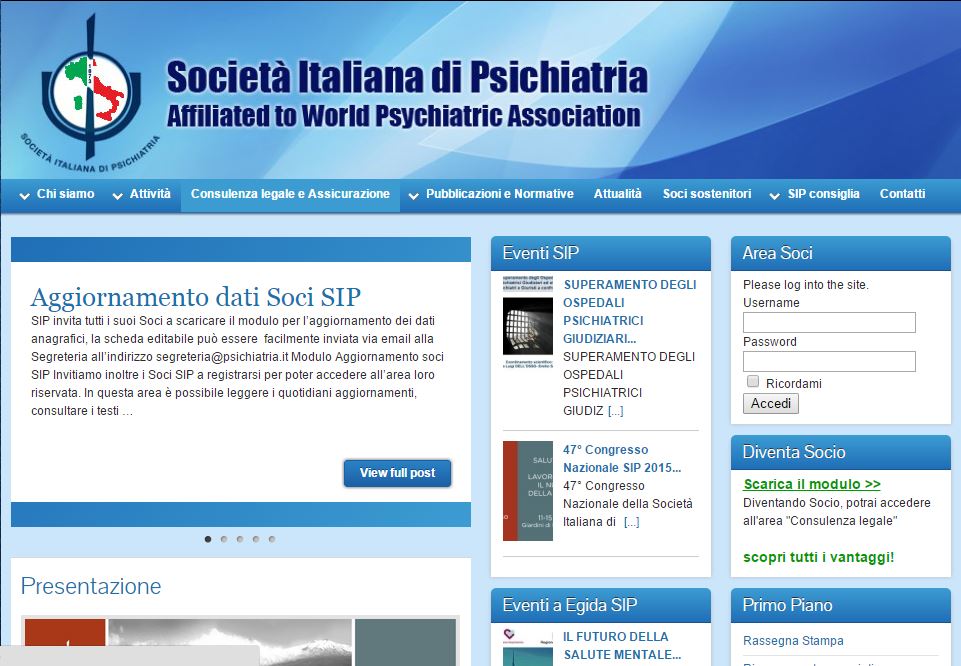Open the Rassegna Stampa link
Image resolution: width=961 pixels, height=666 pixels.
793,641
